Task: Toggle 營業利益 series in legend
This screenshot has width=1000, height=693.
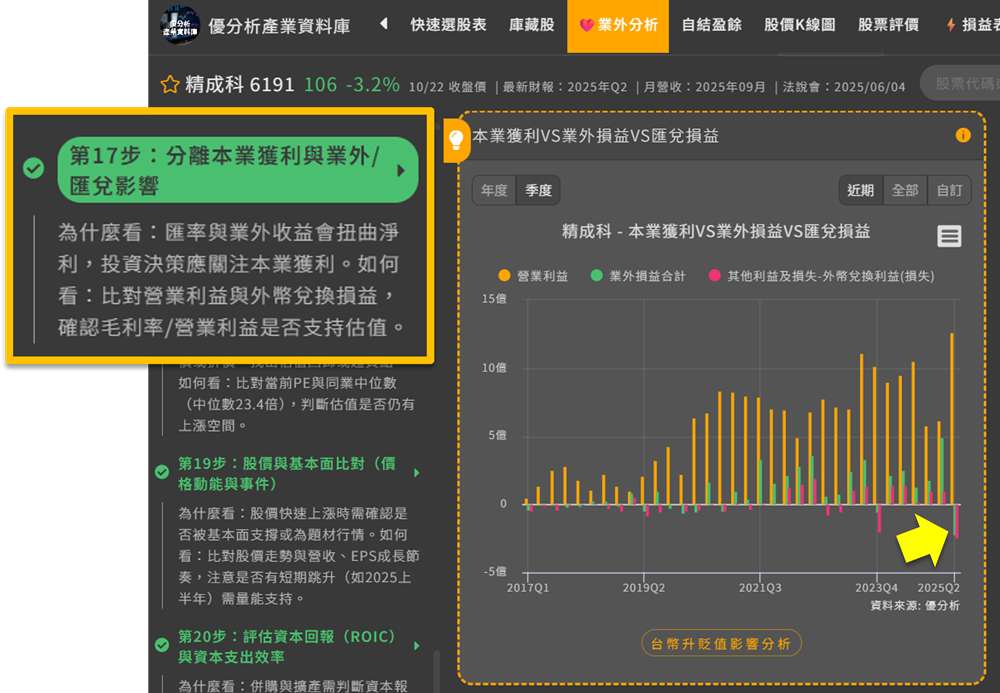Action: [533, 276]
